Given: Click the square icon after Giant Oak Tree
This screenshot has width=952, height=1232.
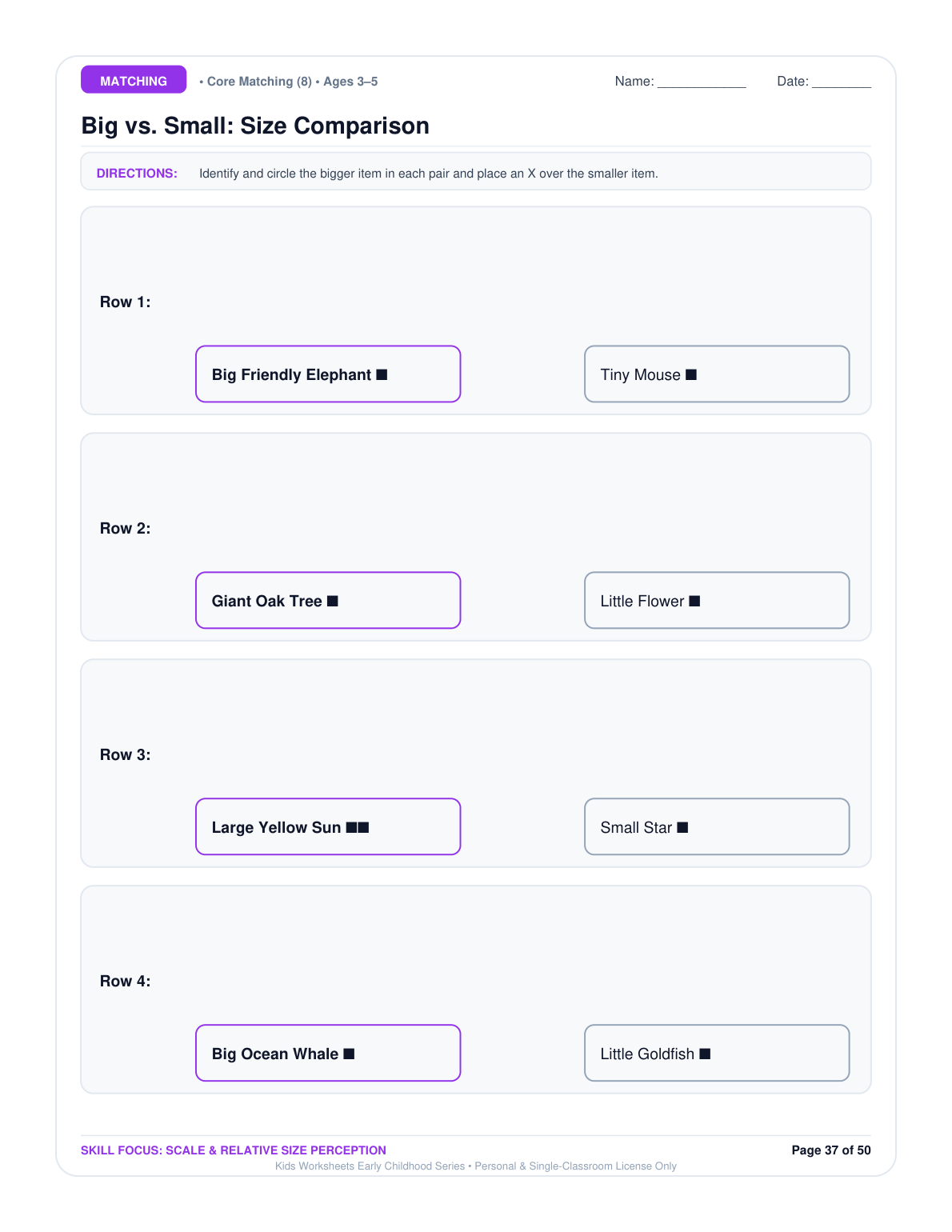Looking at the screenshot, I should click(x=333, y=601).
